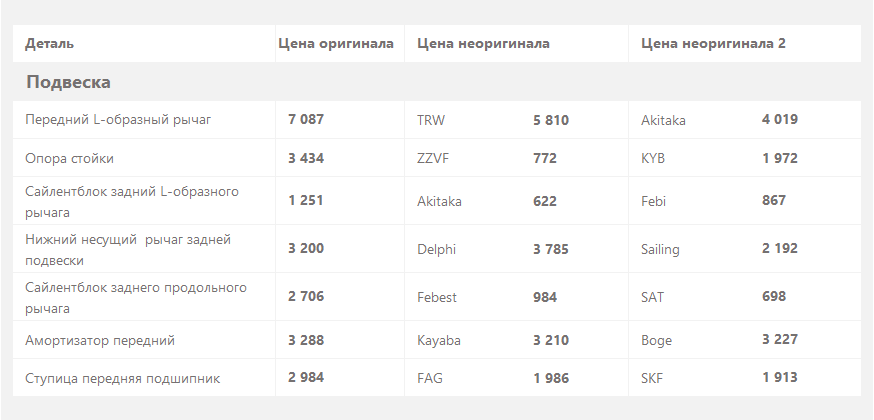Click the Kayaba brand name
The height and width of the screenshot is (420, 874).
[439, 340]
